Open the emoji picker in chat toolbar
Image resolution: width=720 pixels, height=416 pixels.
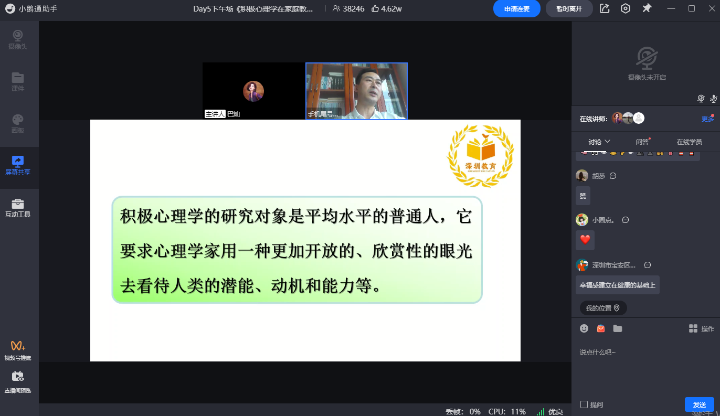pyautogui.click(x=584, y=328)
